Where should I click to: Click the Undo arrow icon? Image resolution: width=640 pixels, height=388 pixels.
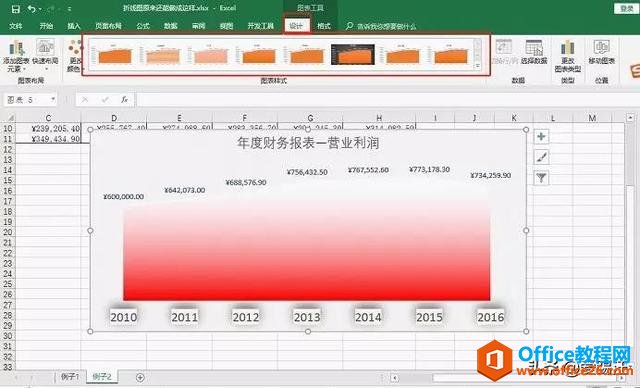[x=32, y=9]
